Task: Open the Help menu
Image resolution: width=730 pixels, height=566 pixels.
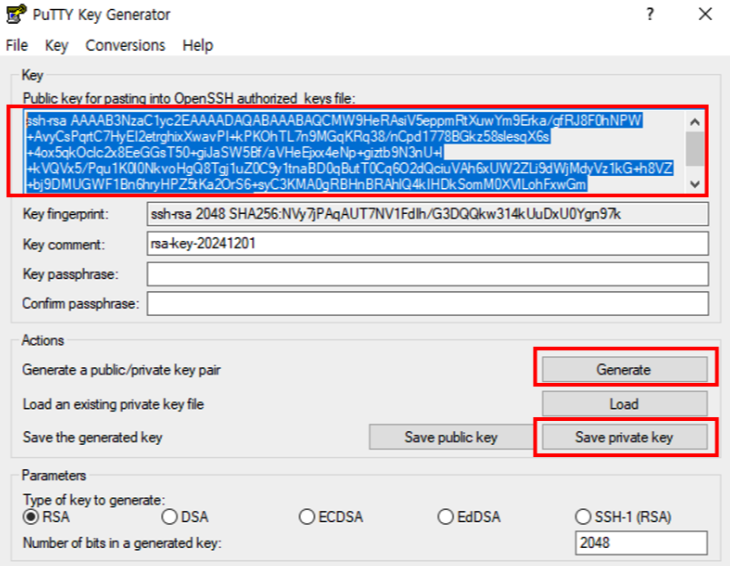Action: coord(198,45)
